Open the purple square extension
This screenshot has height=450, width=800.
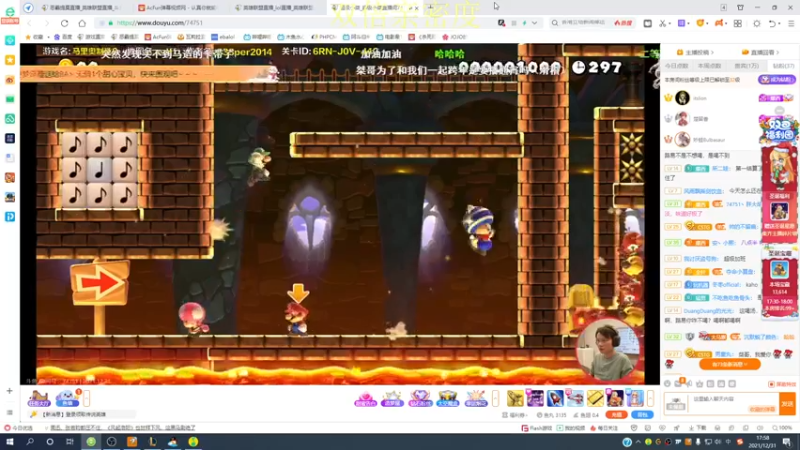tap(681, 23)
